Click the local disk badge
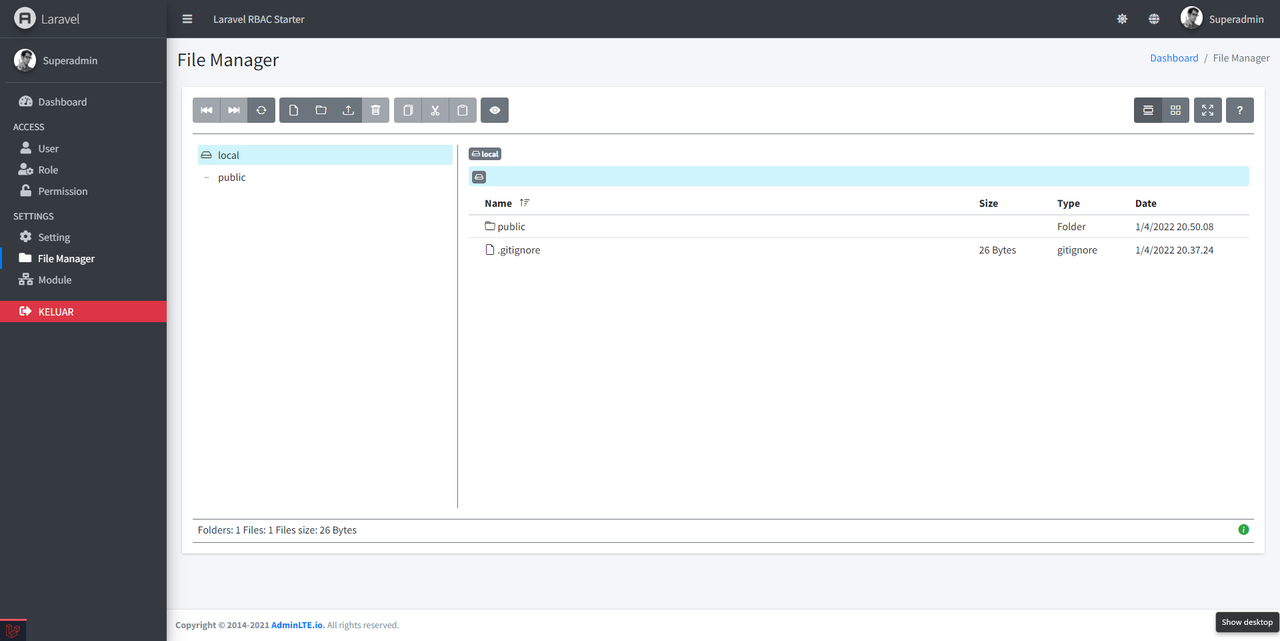This screenshot has height=641, width=1280. tap(485, 154)
